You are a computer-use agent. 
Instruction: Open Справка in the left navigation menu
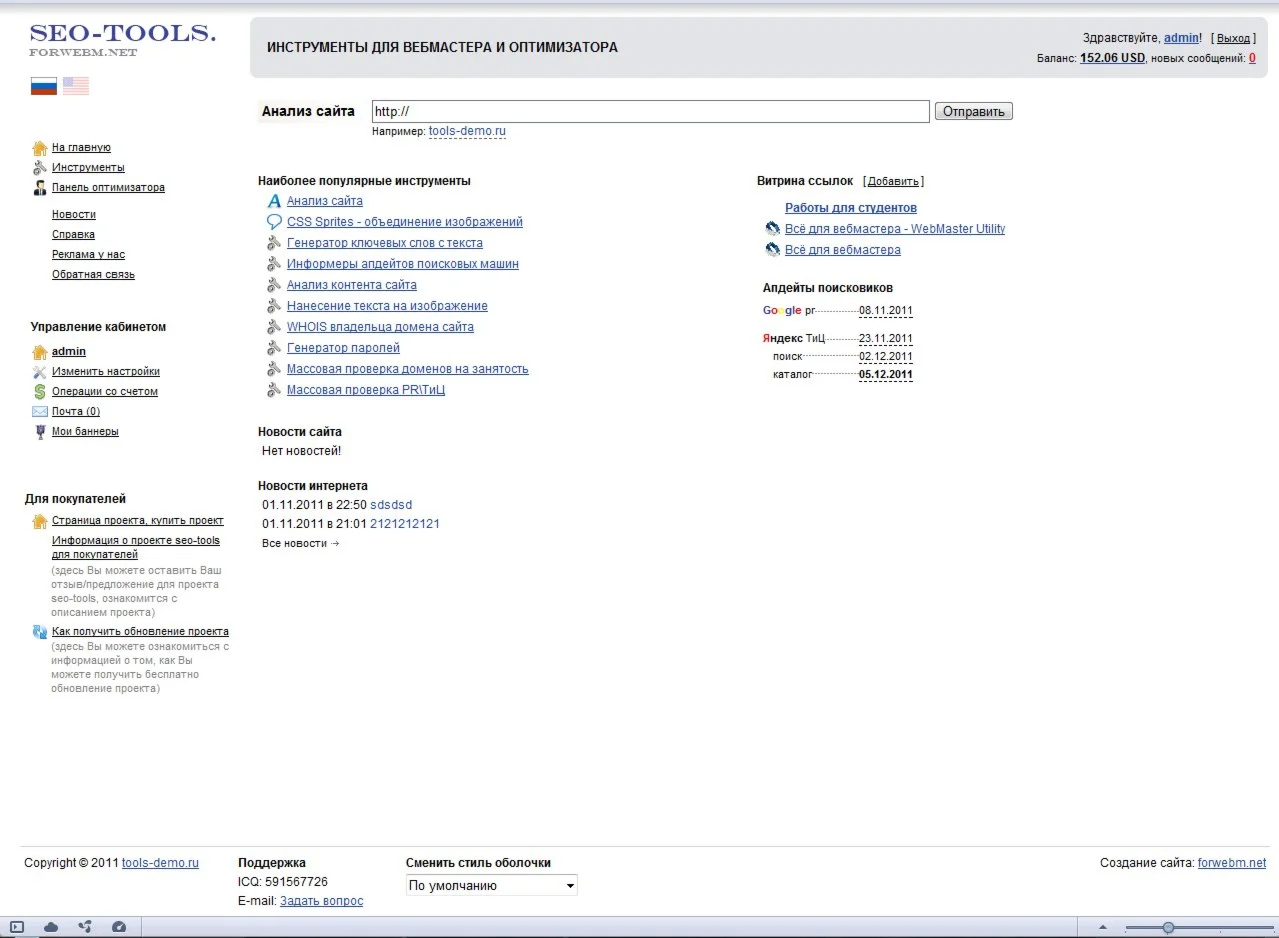[x=73, y=235]
